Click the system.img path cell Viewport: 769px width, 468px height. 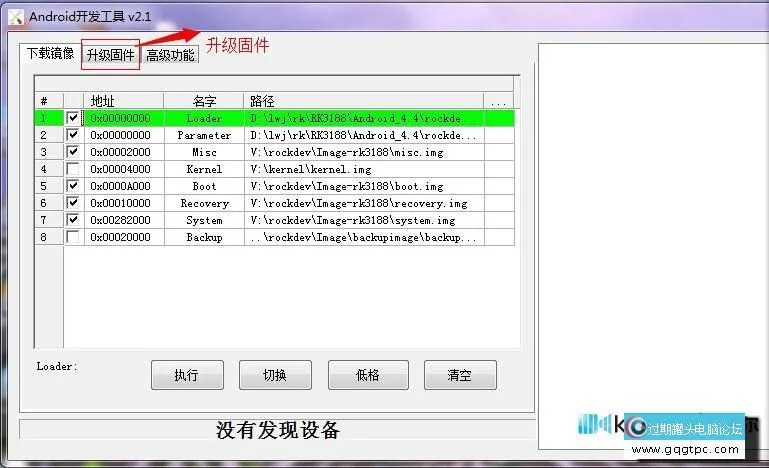[364, 220]
